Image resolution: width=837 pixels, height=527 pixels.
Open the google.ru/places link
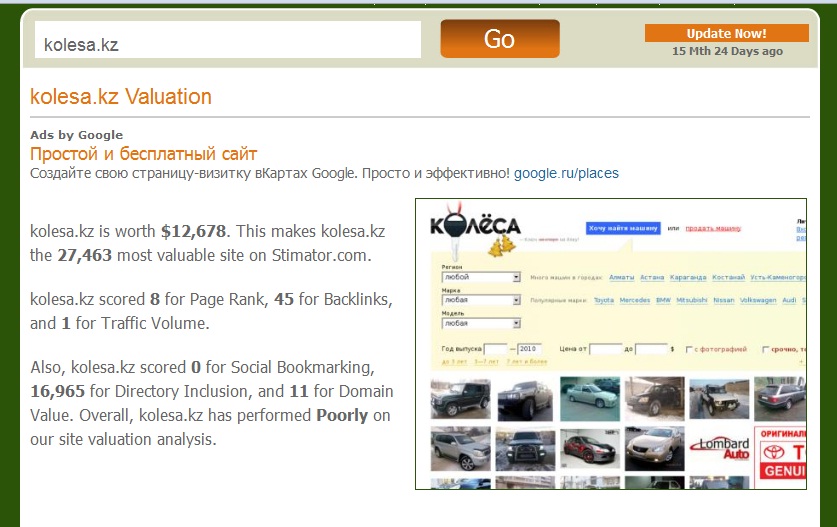pyautogui.click(x=566, y=174)
